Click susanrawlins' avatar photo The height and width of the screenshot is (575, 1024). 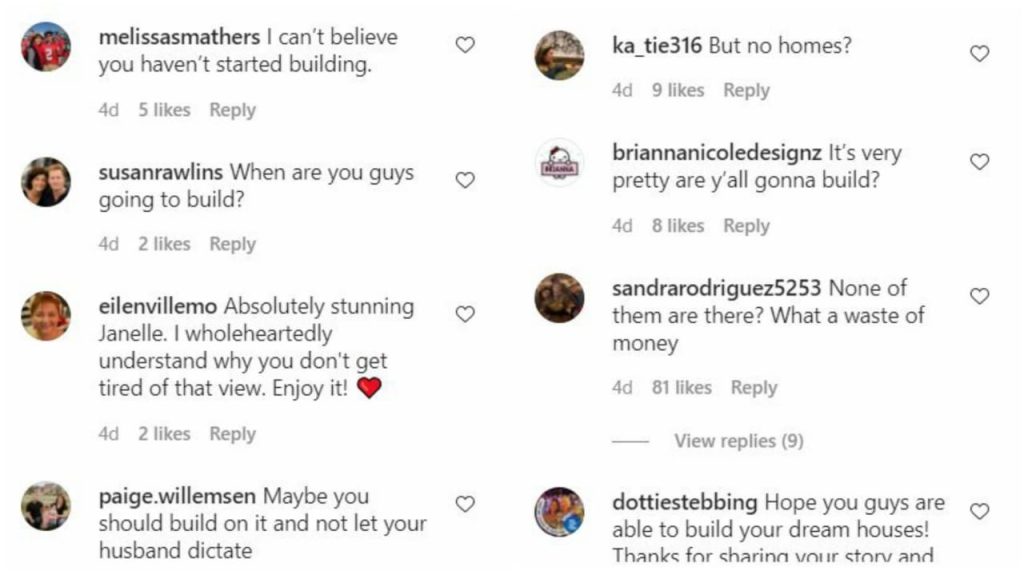coord(46,182)
